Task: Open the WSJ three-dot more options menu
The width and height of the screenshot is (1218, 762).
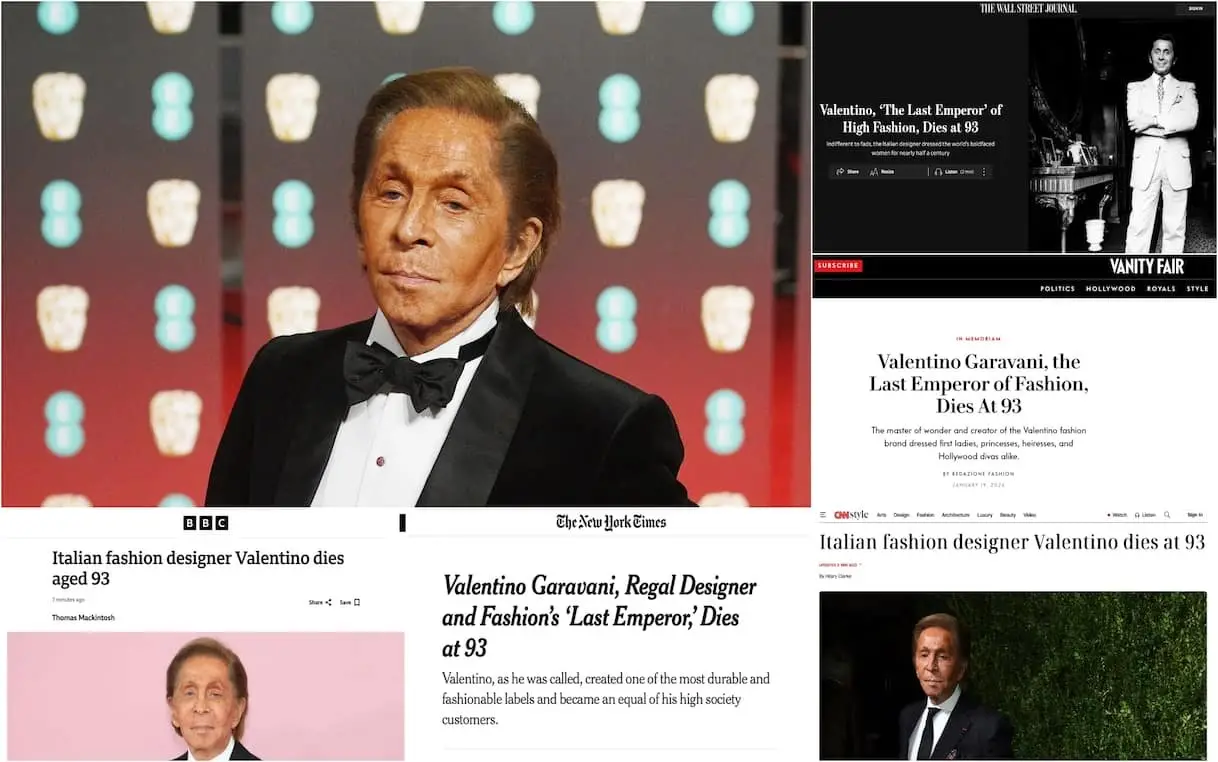Action: (x=984, y=172)
